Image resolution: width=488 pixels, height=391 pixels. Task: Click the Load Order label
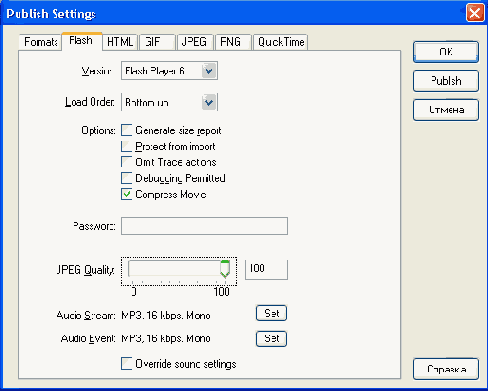90,102
